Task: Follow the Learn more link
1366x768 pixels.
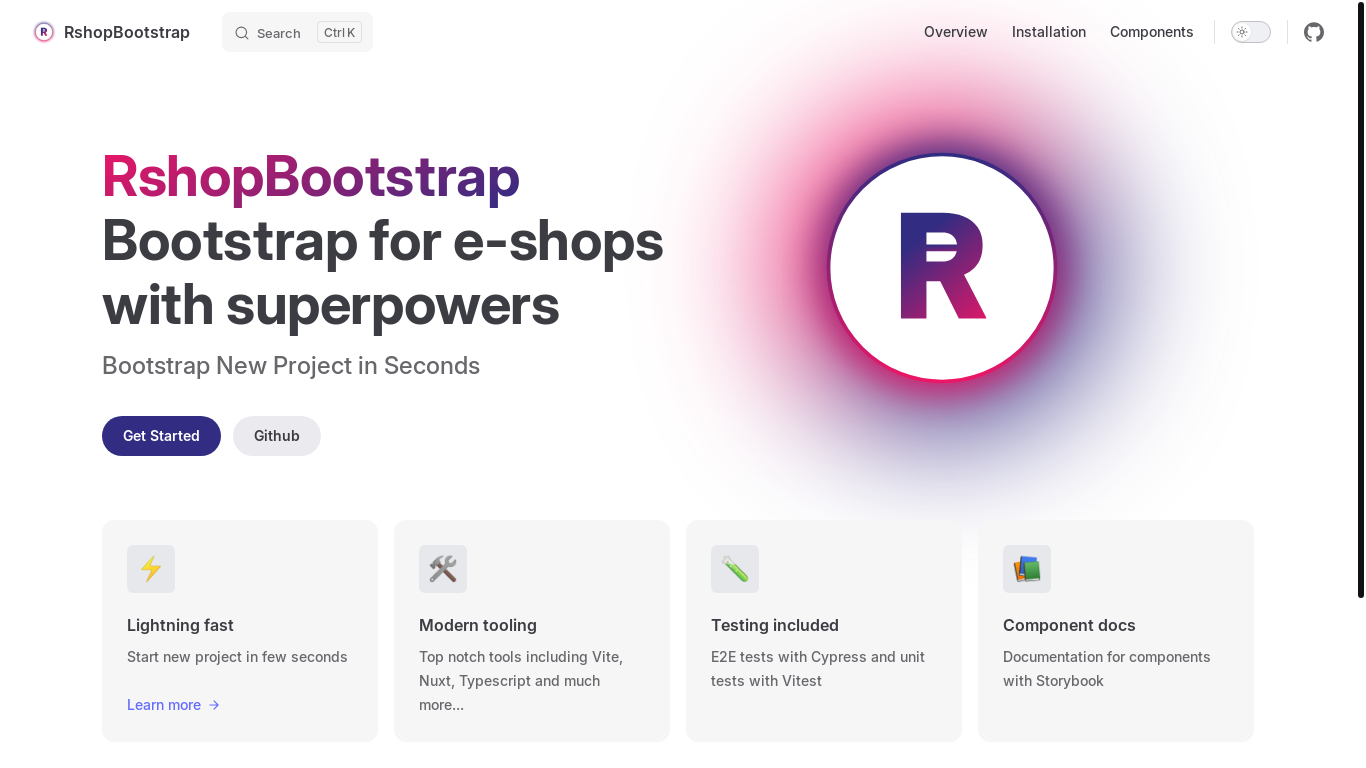Action: 174,705
